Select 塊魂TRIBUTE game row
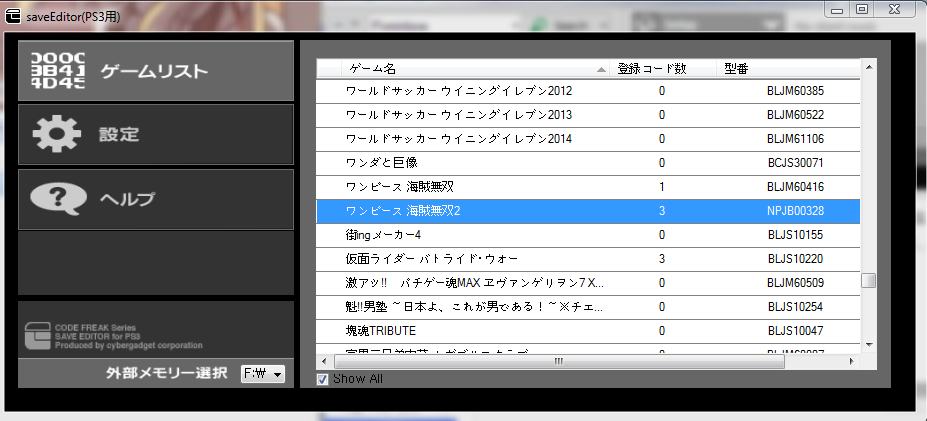927x421 pixels. pos(588,331)
